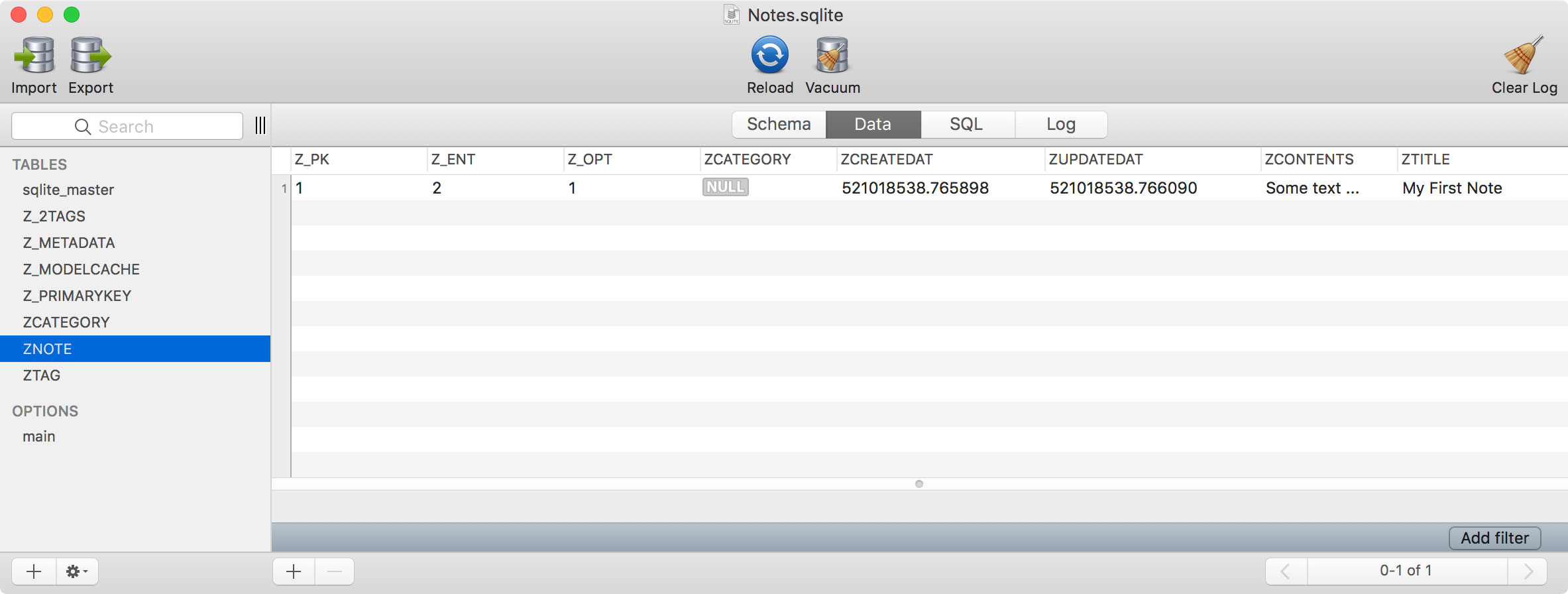
Task: Open the Log tab
Action: [x=1060, y=125]
